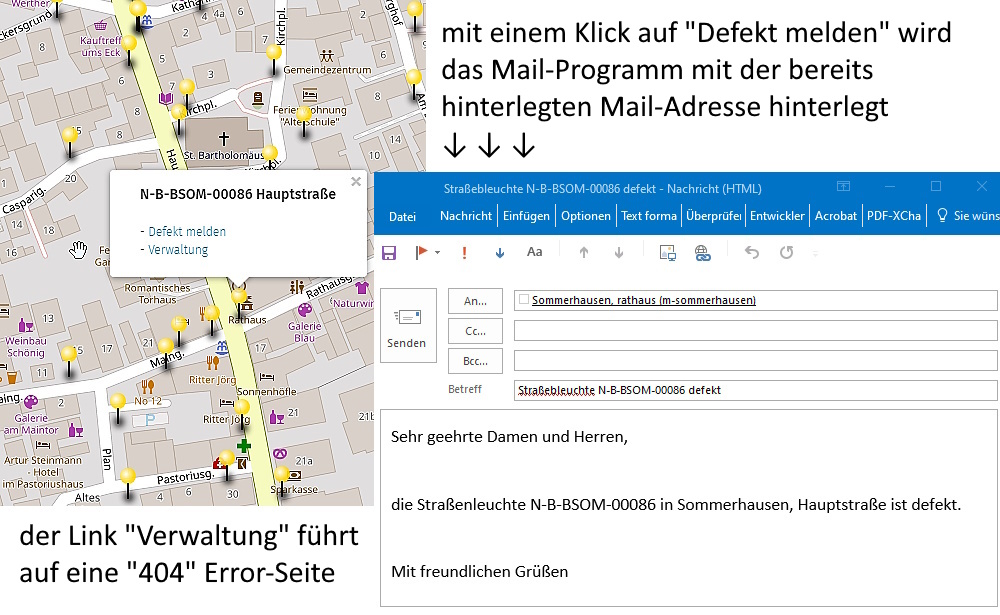The width and height of the screenshot is (1000, 615).
Task: Open the ribbon display options button
Action: pyautogui.click(x=844, y=187)
